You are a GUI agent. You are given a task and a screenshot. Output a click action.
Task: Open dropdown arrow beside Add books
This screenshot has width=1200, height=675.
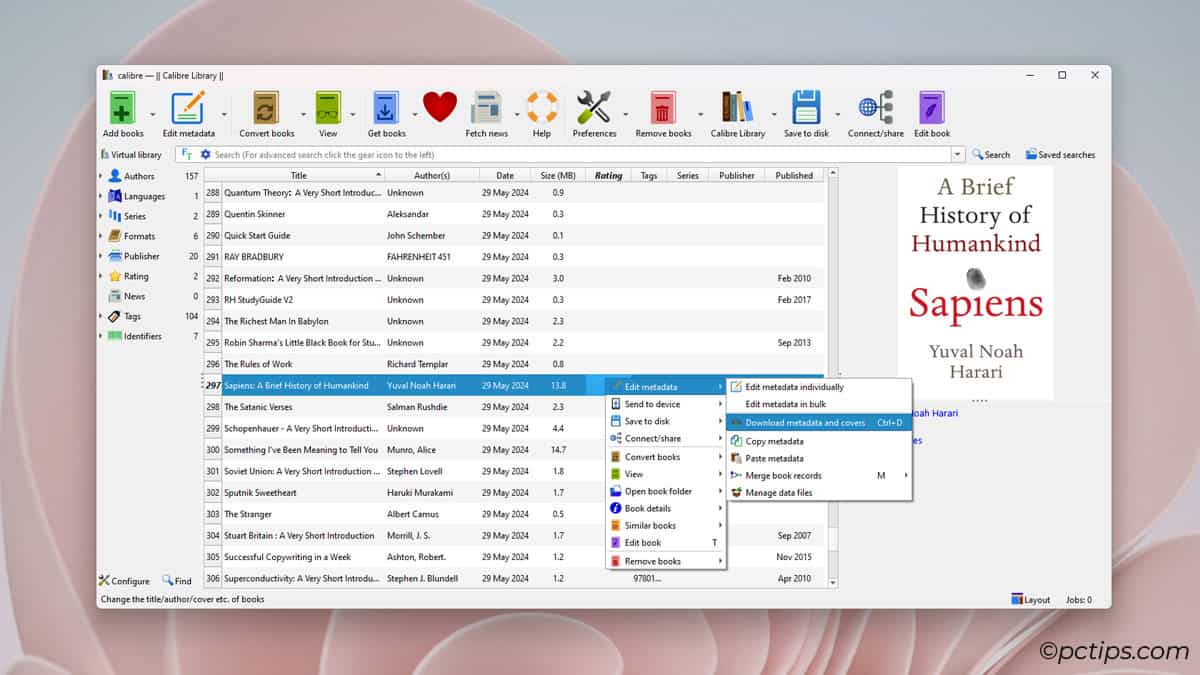tap(153, 115)
